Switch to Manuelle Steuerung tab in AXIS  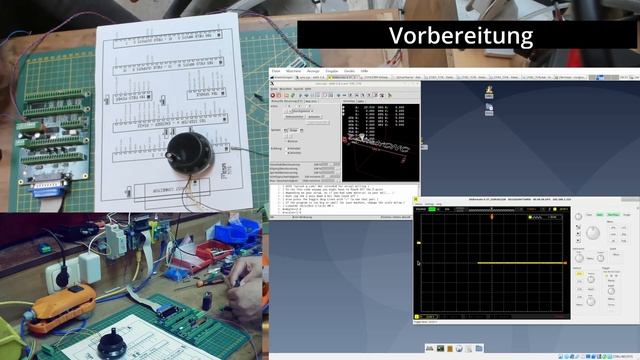click(287, 101)
